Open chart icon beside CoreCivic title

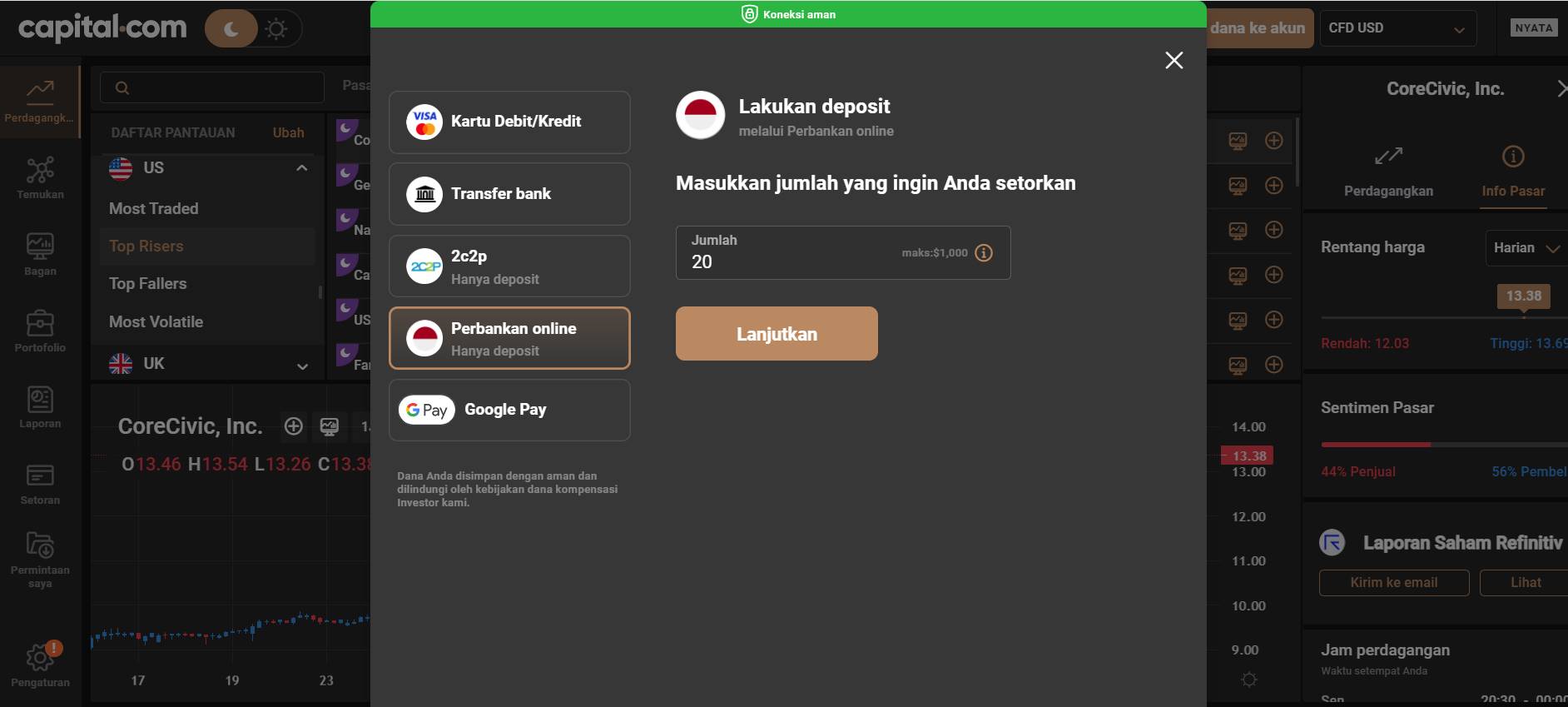pos(330,426)
